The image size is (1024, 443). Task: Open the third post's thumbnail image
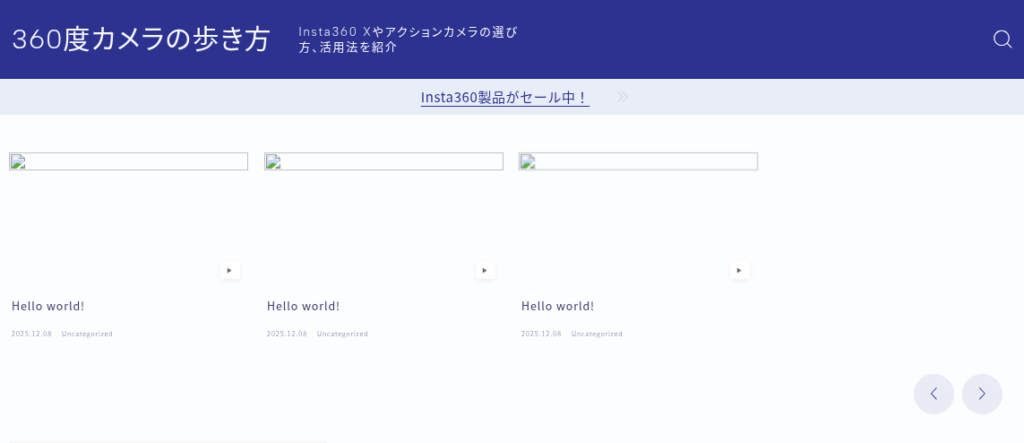[x=638, y=162]
